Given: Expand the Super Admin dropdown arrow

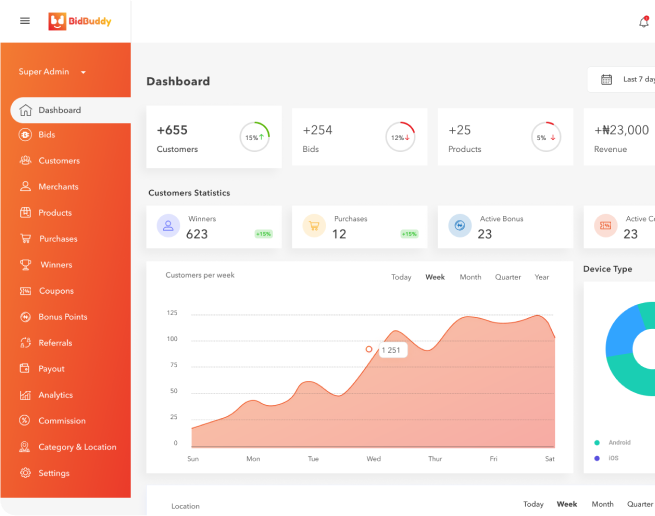Looking at the screenshot, I should pos(83,72).
